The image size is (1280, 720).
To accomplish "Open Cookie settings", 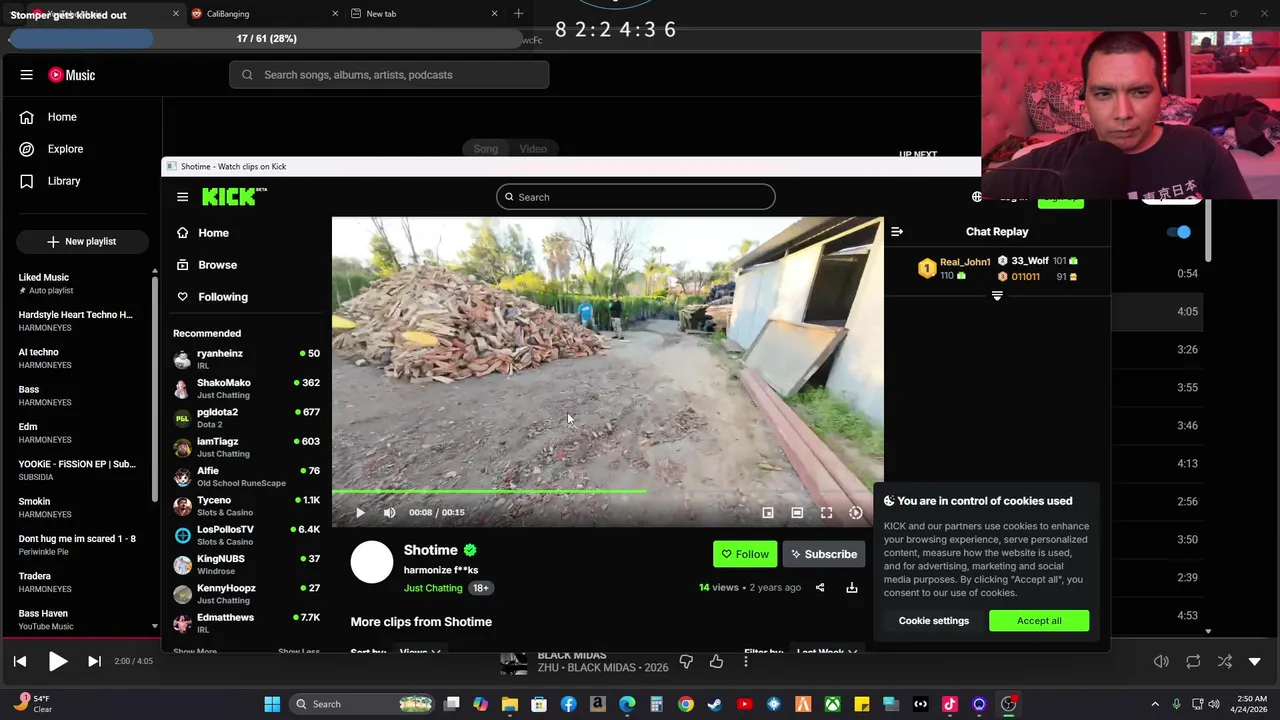I will coord(933,621).
